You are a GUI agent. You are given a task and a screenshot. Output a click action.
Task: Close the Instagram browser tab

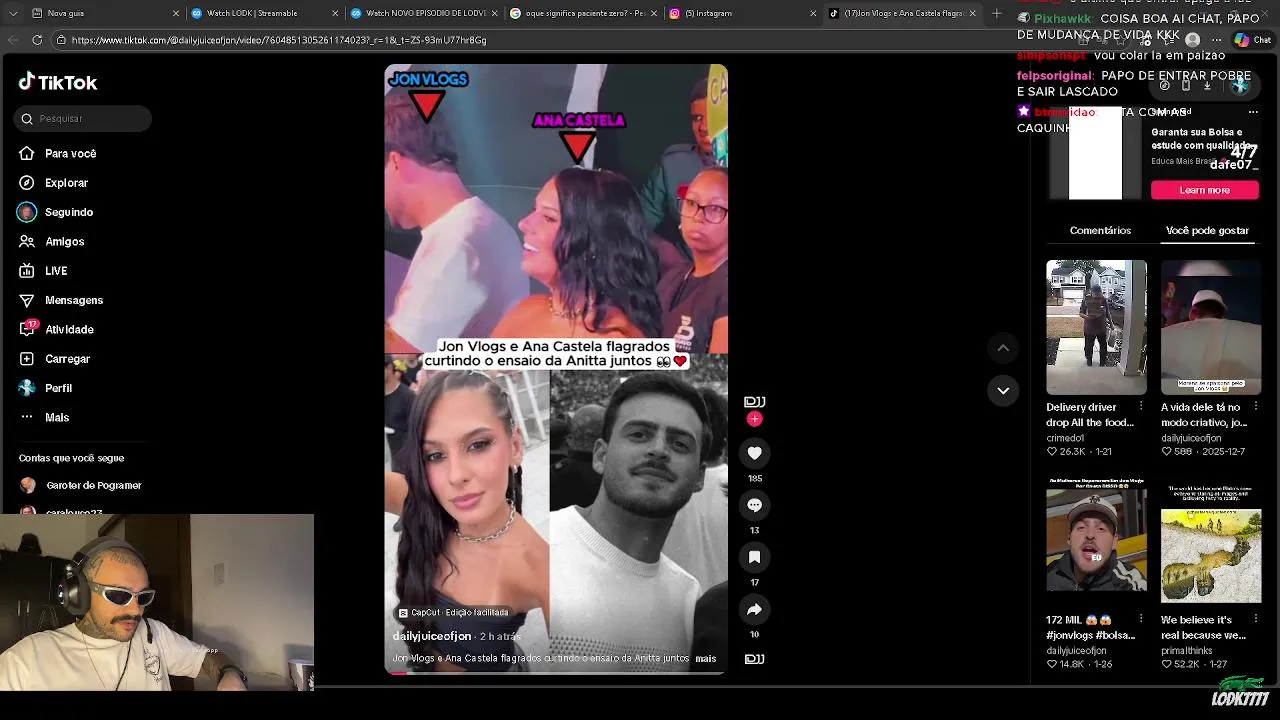click(813, 13)
